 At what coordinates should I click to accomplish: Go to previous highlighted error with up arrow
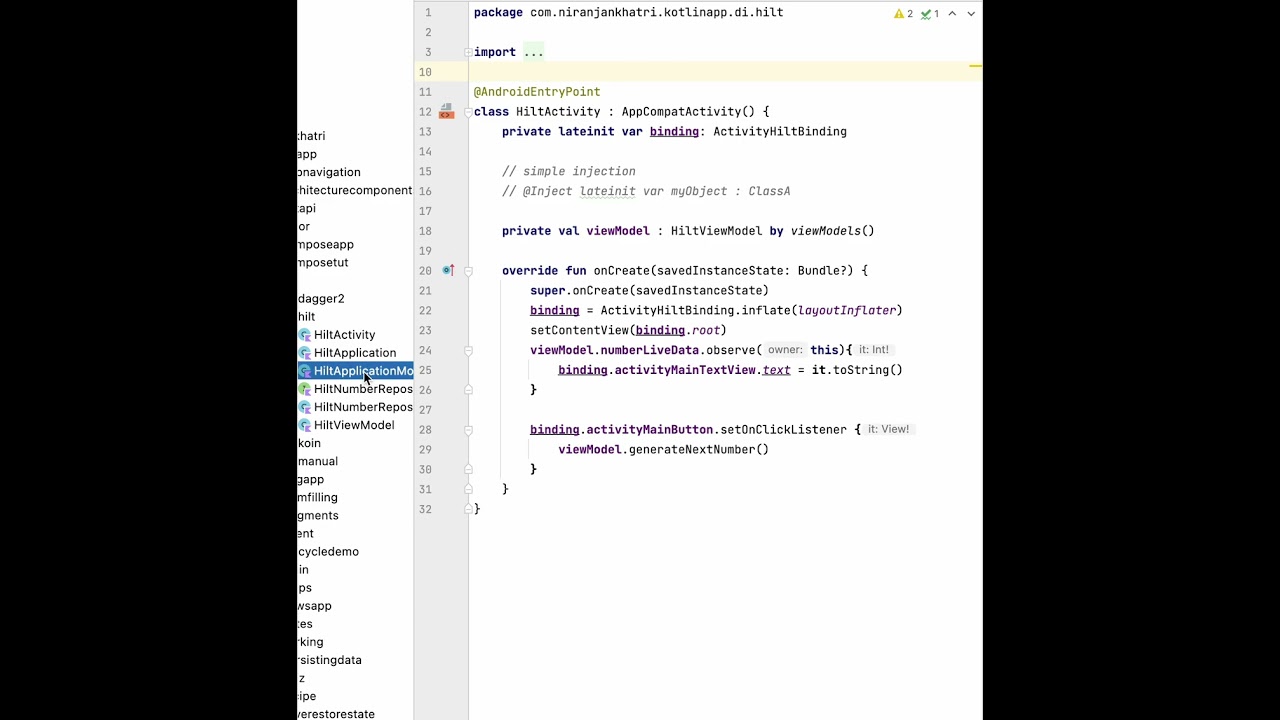coord(952,14)
